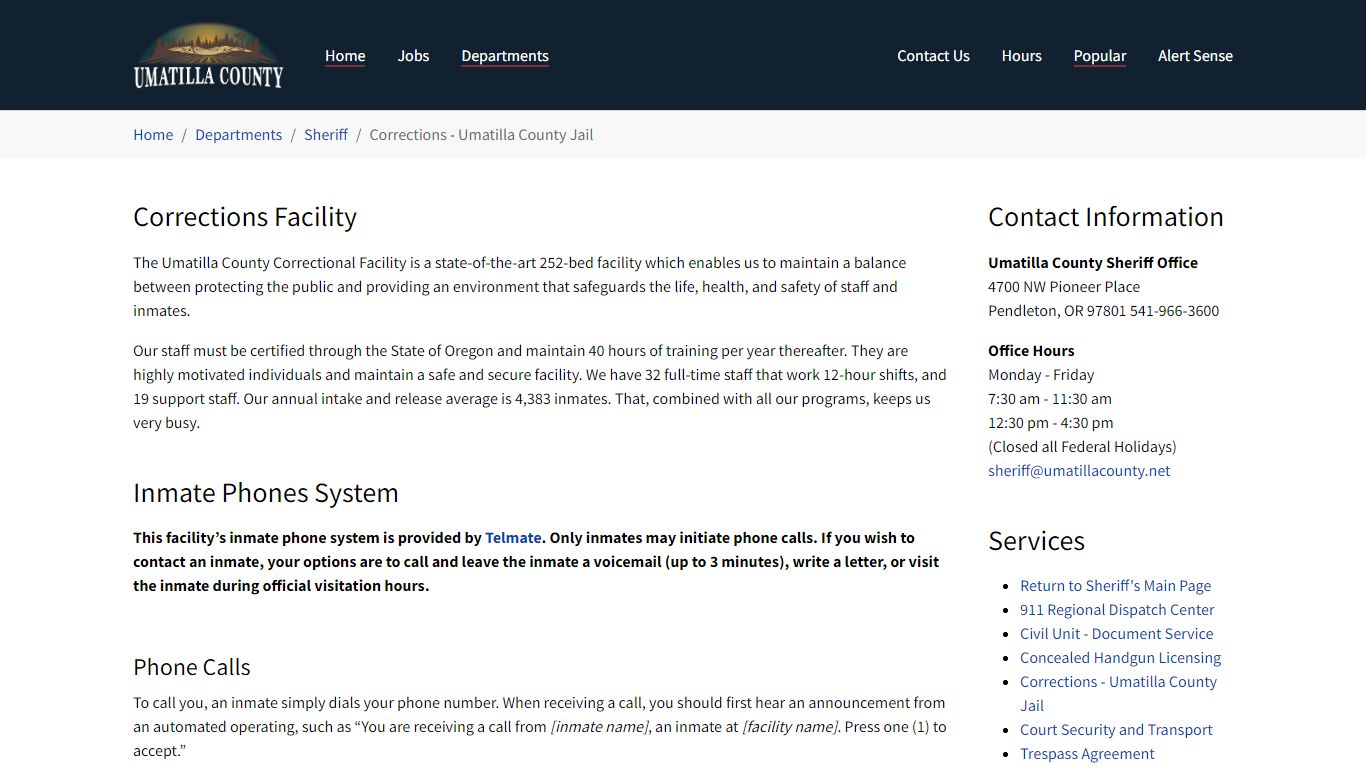
Task: Open Concealed Handgun Licensing link
Action: (x=1120, y=658)
